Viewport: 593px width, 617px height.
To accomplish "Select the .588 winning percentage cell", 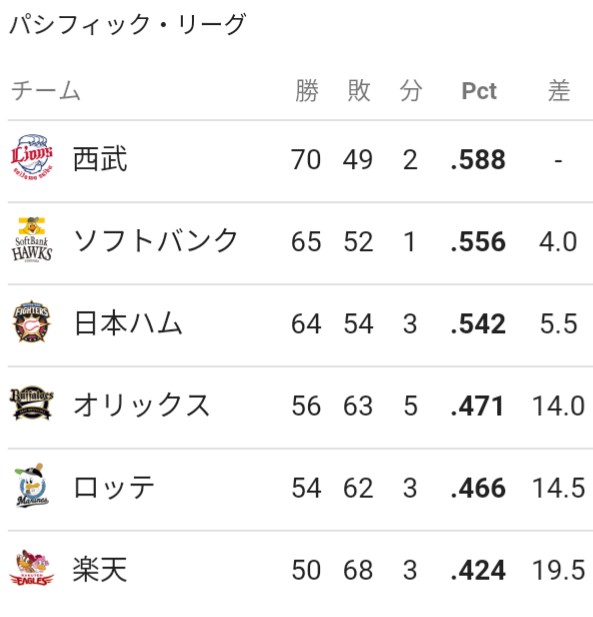I will pos(478,160).
